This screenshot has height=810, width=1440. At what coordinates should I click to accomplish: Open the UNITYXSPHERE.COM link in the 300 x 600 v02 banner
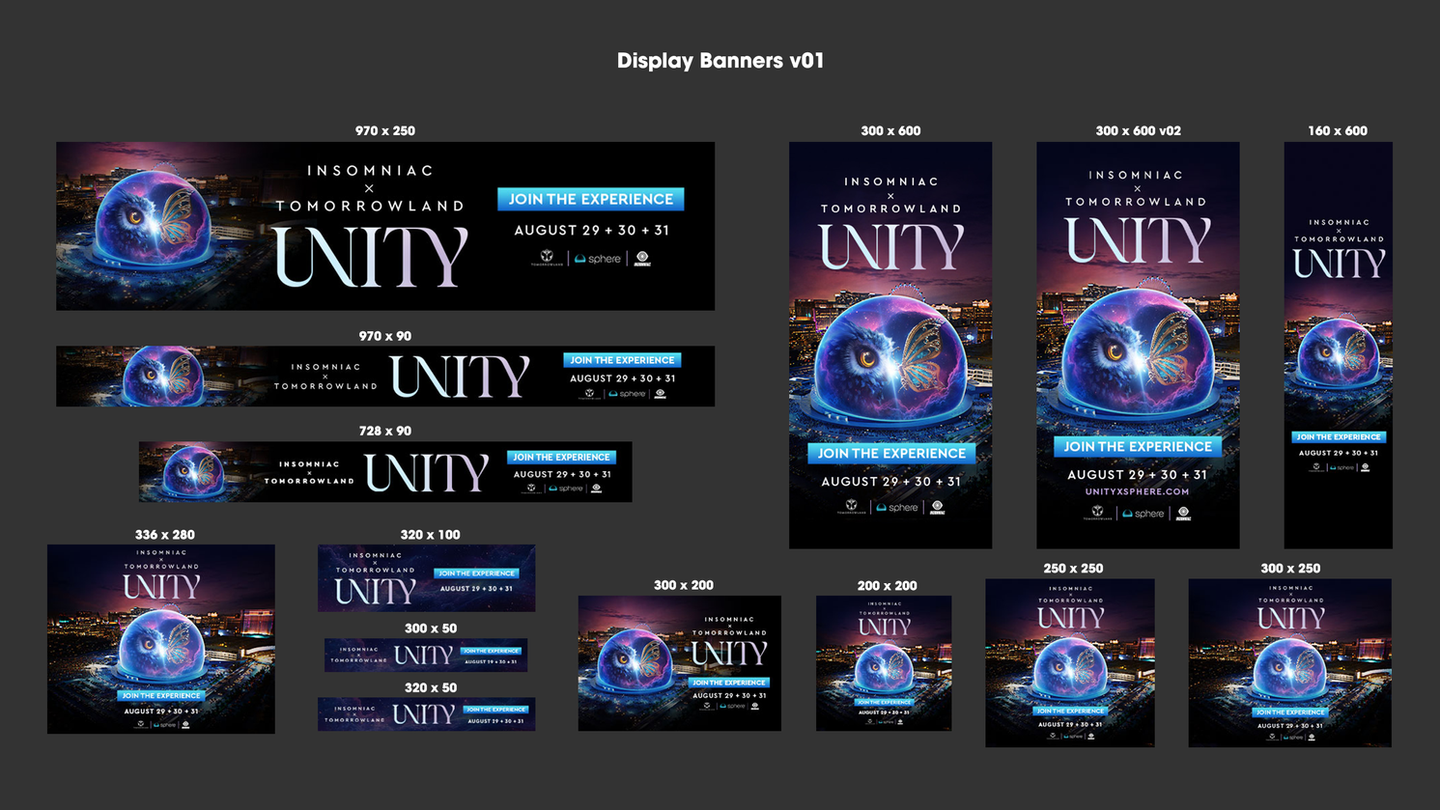coord(1138,492)
